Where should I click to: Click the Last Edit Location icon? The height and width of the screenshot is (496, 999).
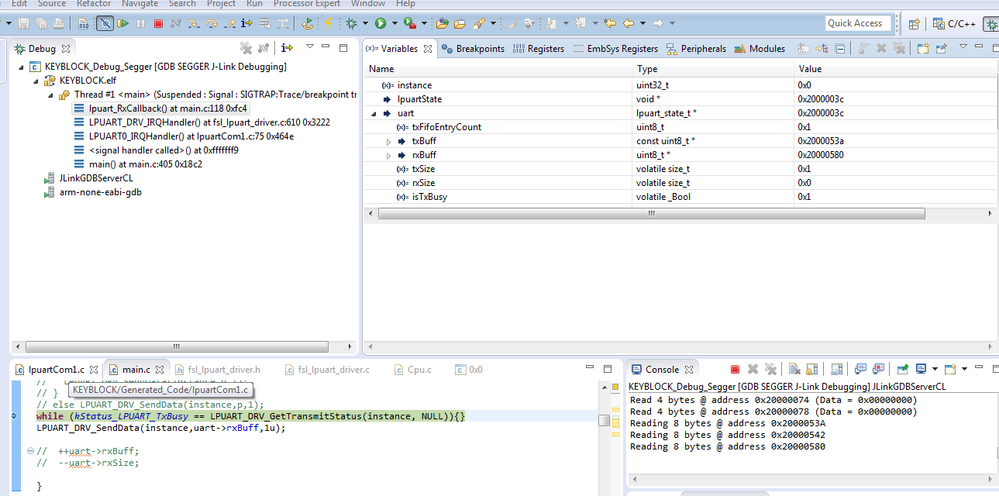(610, 24)
